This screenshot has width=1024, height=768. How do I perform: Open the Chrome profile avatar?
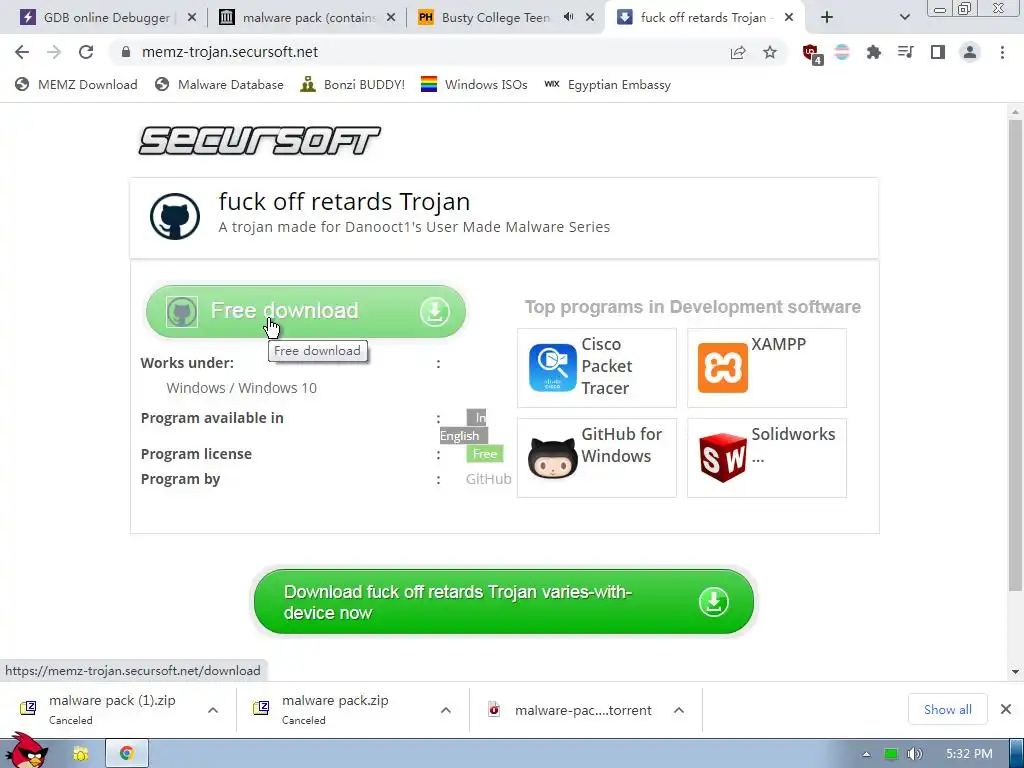point(970,52)
